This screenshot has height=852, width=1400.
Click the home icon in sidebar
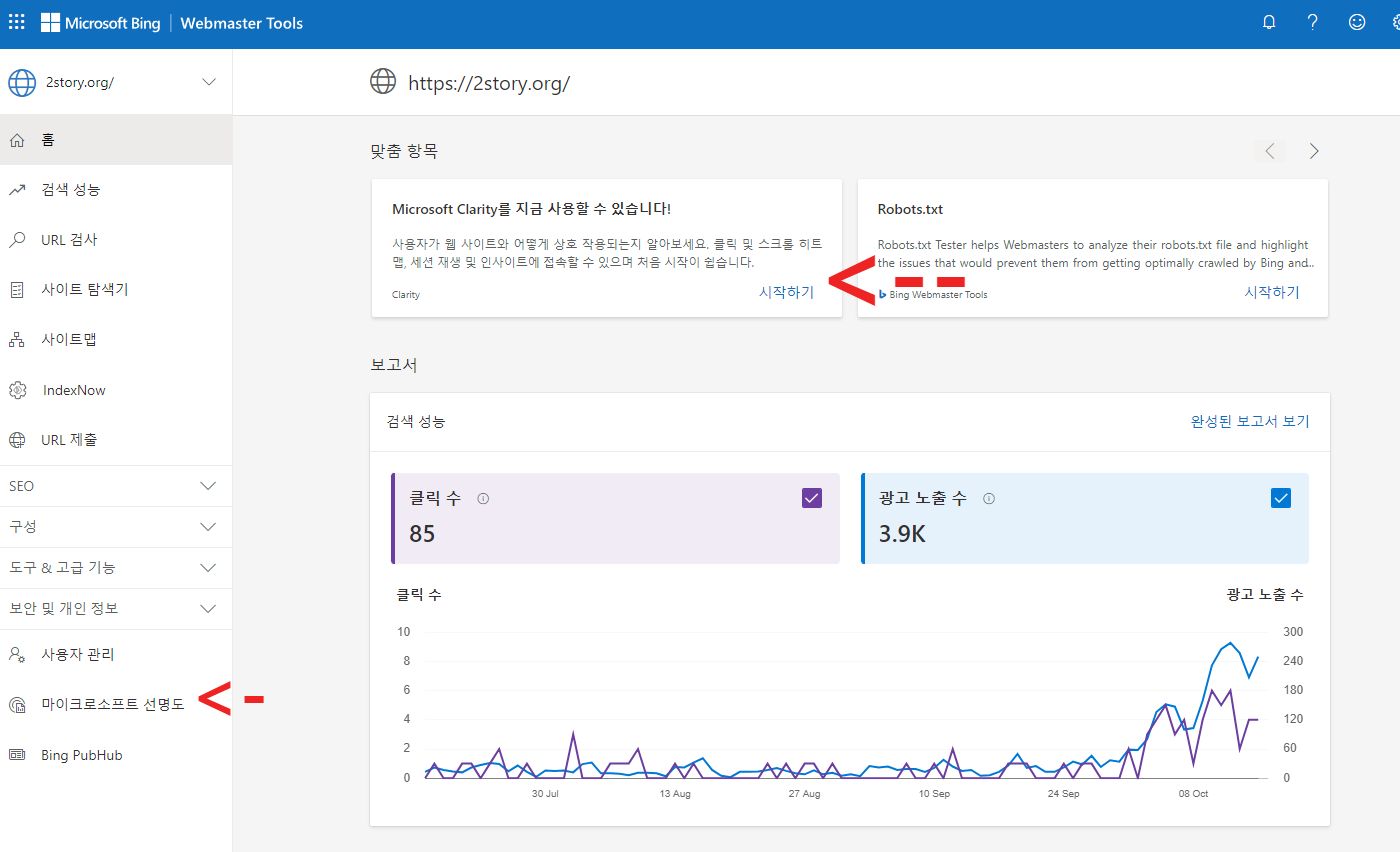pos(17,140)
